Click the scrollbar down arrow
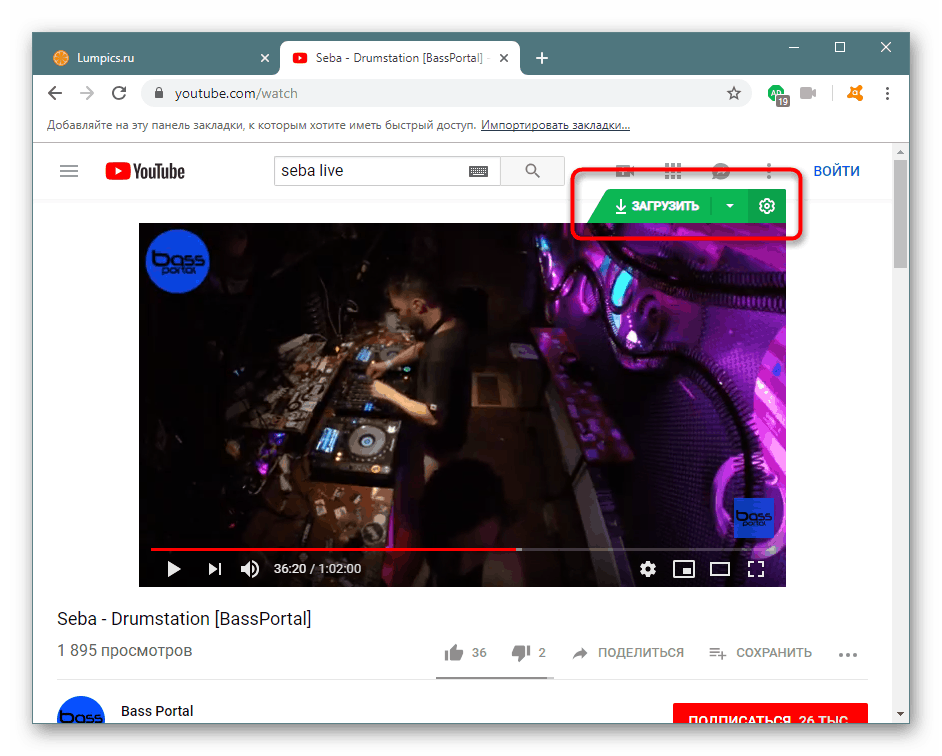The height and width of the screenshot is (756, 942). [x=900, y=714]
